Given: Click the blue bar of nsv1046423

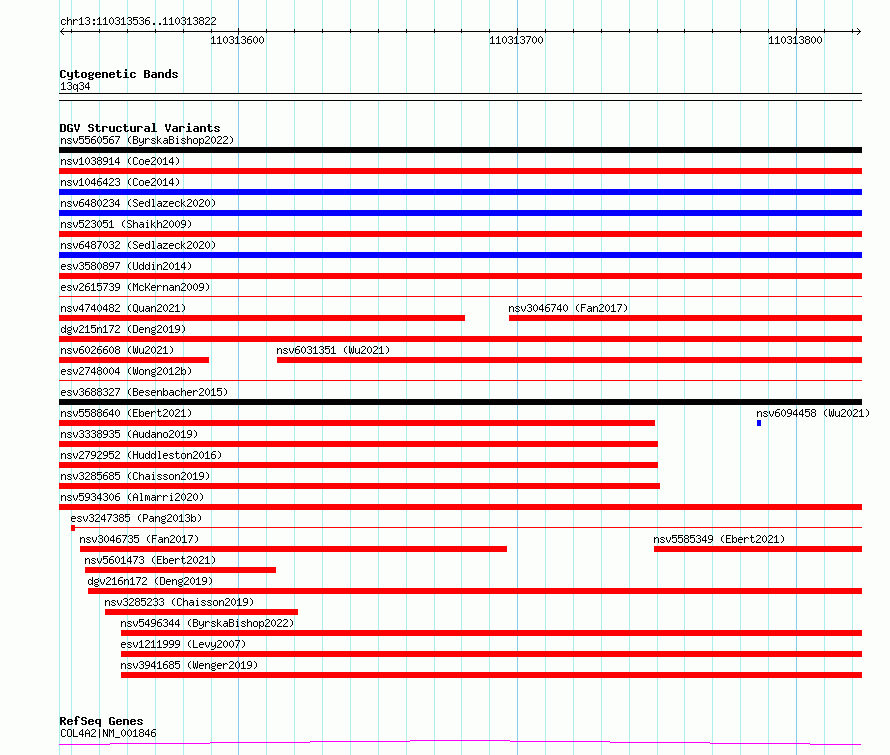Looking at the screenshot, I should [x=460, y=192].
